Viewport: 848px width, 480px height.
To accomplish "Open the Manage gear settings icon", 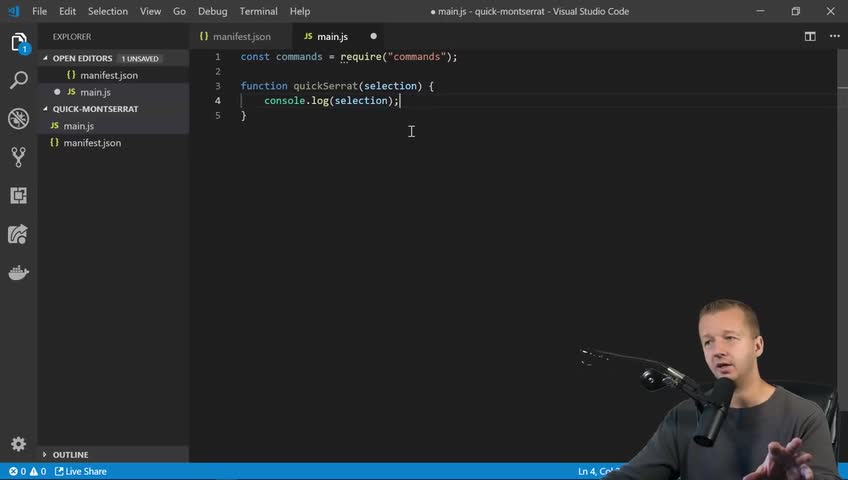I will [x=18, y=444].
